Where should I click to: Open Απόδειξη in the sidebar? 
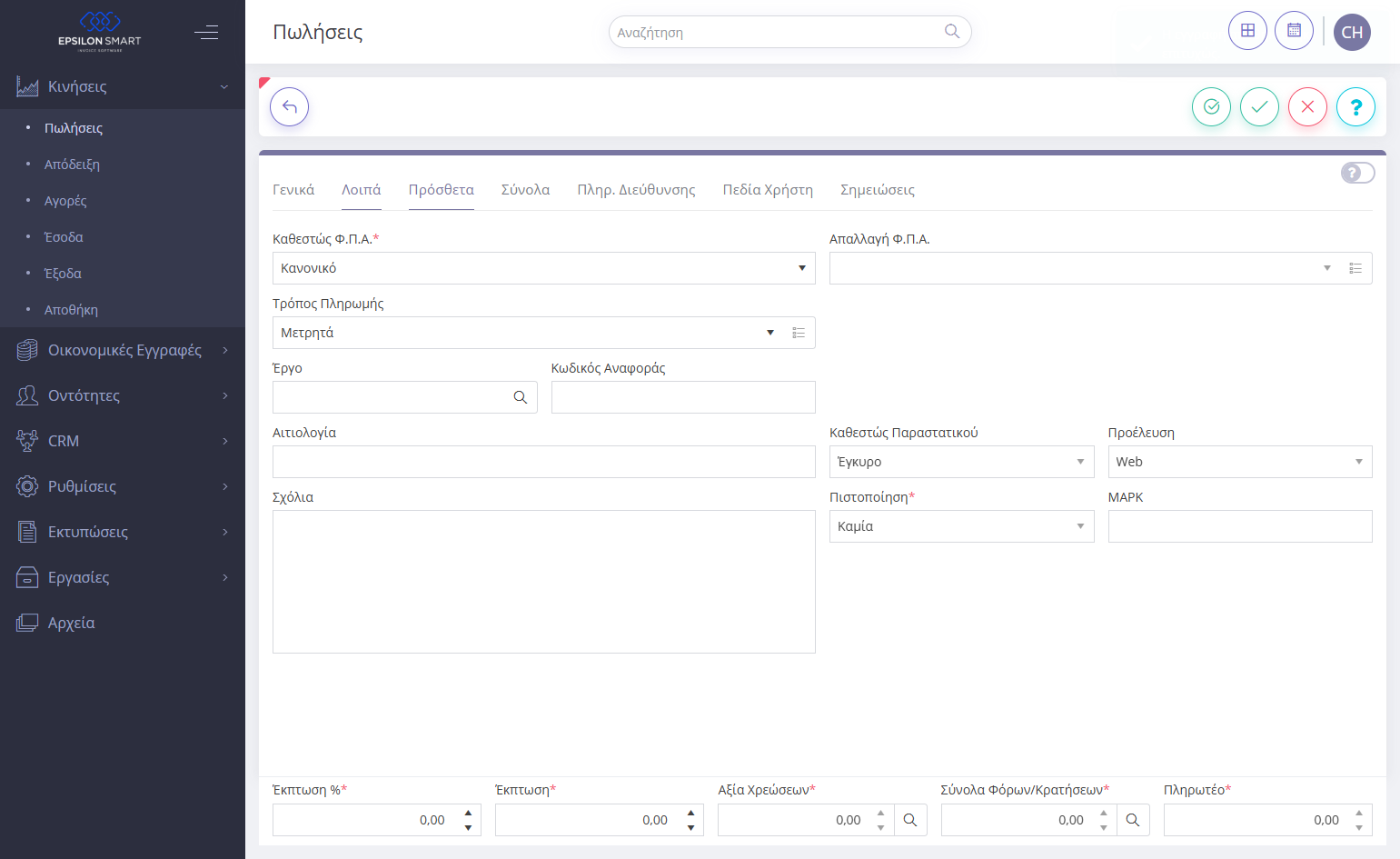tap(72, 165)
